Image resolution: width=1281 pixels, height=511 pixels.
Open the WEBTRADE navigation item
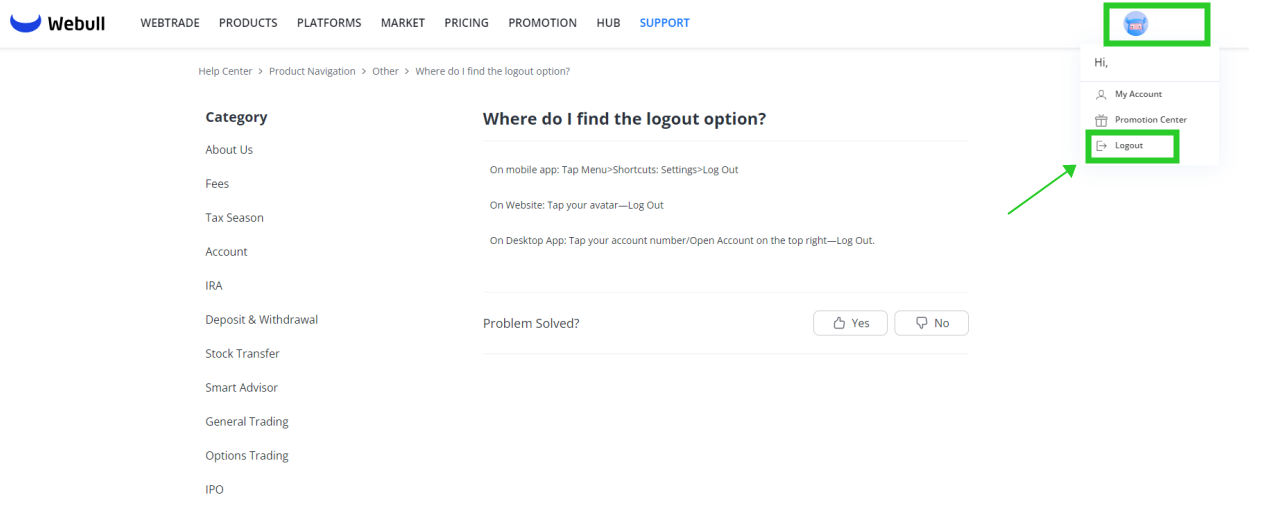click(170, 23)
